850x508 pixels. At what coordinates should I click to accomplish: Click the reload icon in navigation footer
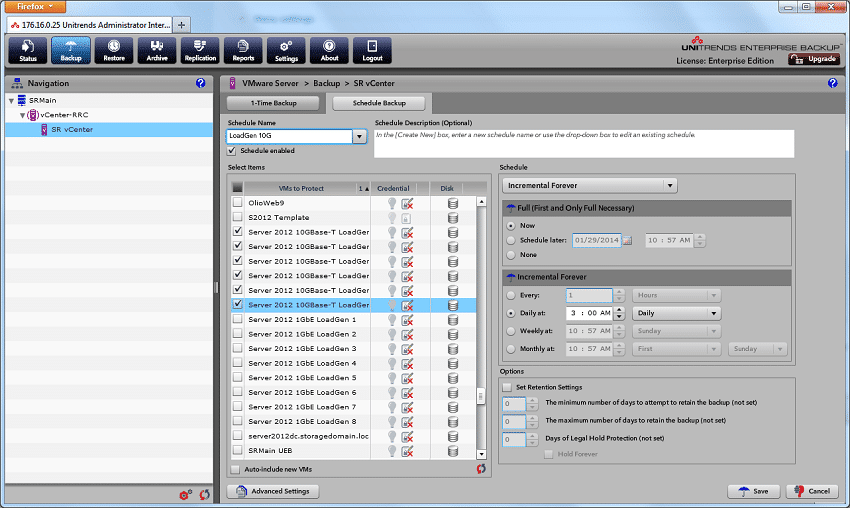point(204,494)
